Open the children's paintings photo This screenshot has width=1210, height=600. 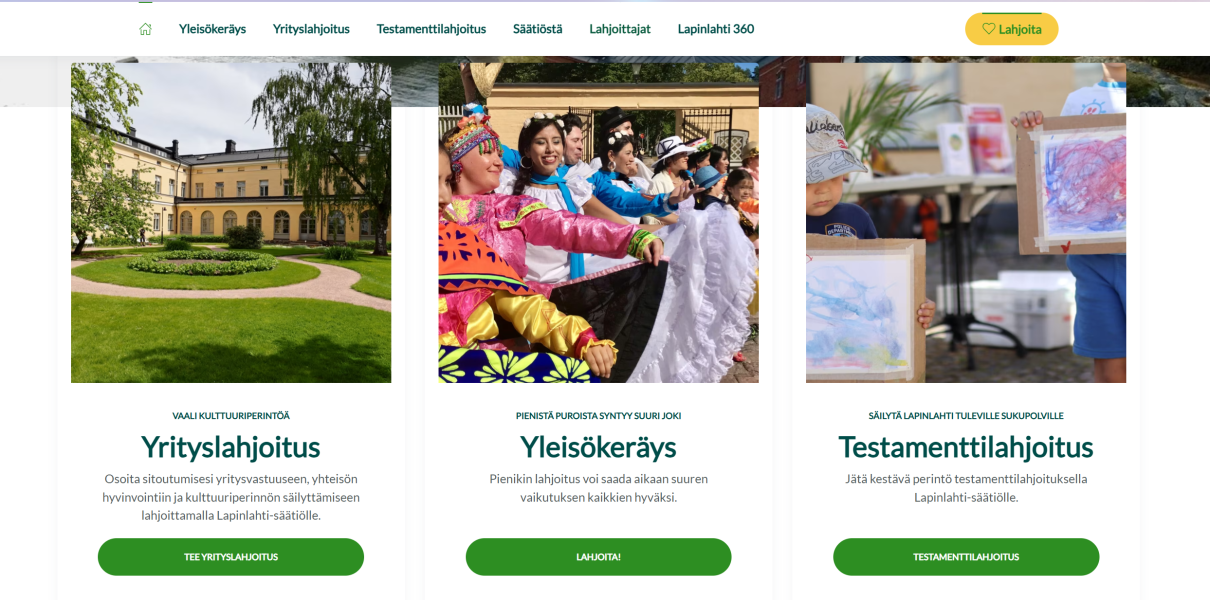(966, 223)
